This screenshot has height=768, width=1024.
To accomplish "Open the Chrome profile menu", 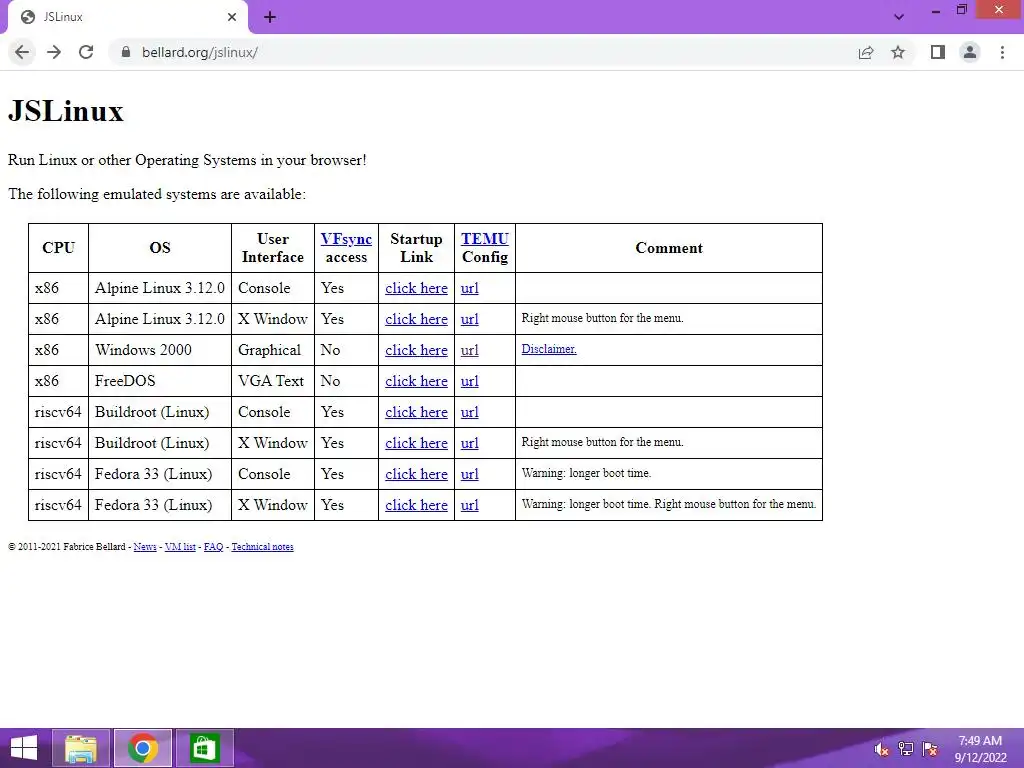I will tap(970, 52).
